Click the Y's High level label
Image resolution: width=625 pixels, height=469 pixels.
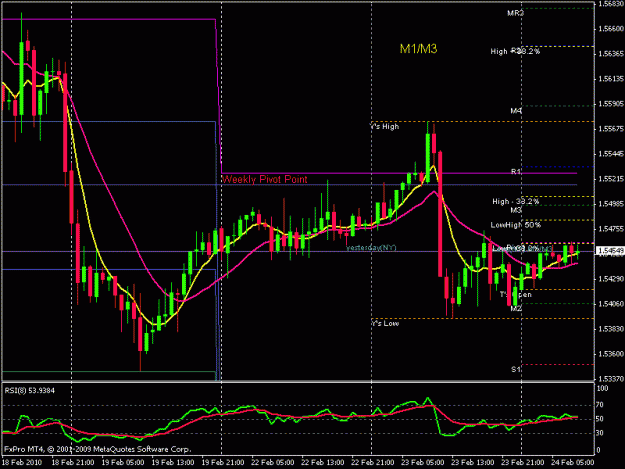tap(385, 126)
